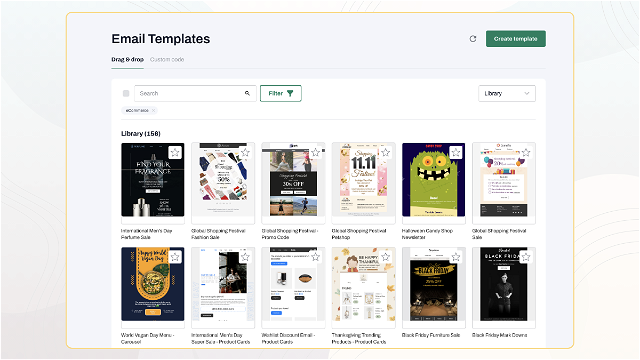640x360 pixels.
Task: Click the Global Shopping Festival Petshop title
Action: [x=359, y=234]
